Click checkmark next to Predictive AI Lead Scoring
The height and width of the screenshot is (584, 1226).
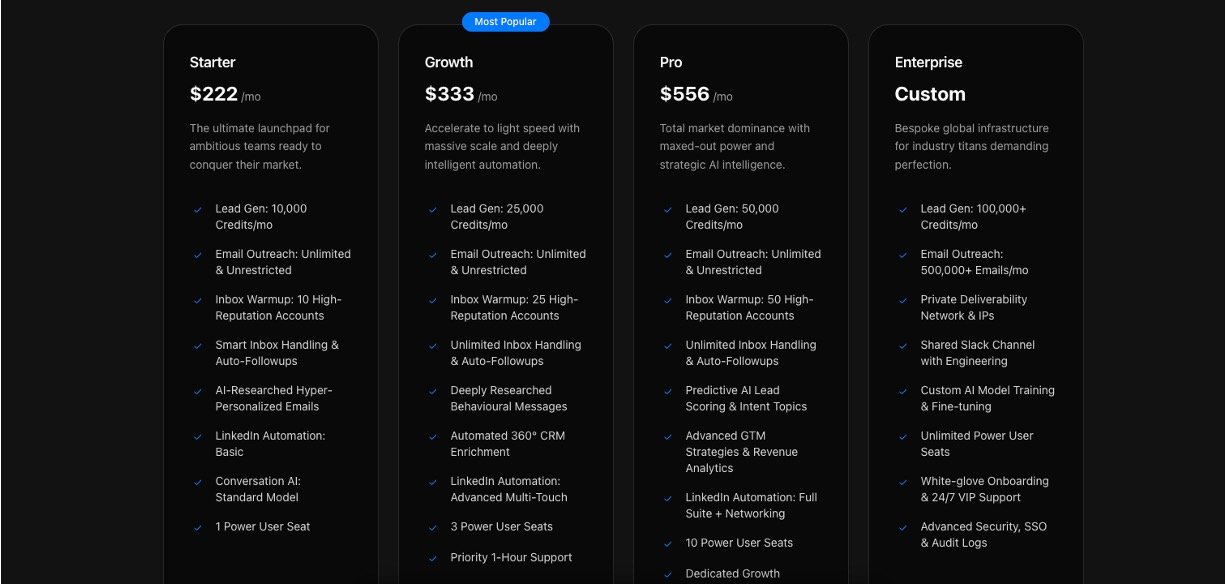668,391
